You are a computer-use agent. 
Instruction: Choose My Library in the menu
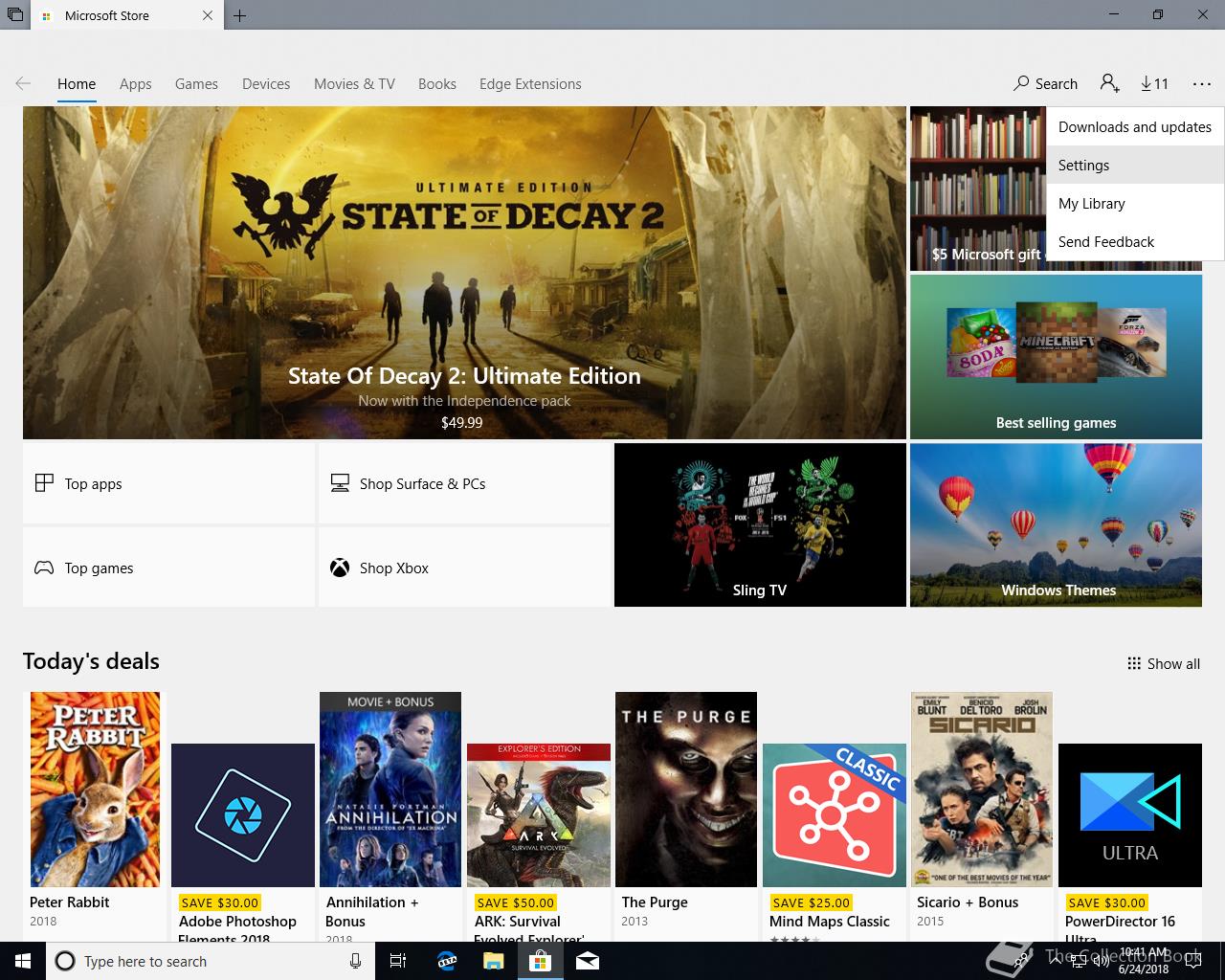[1135, 203]
